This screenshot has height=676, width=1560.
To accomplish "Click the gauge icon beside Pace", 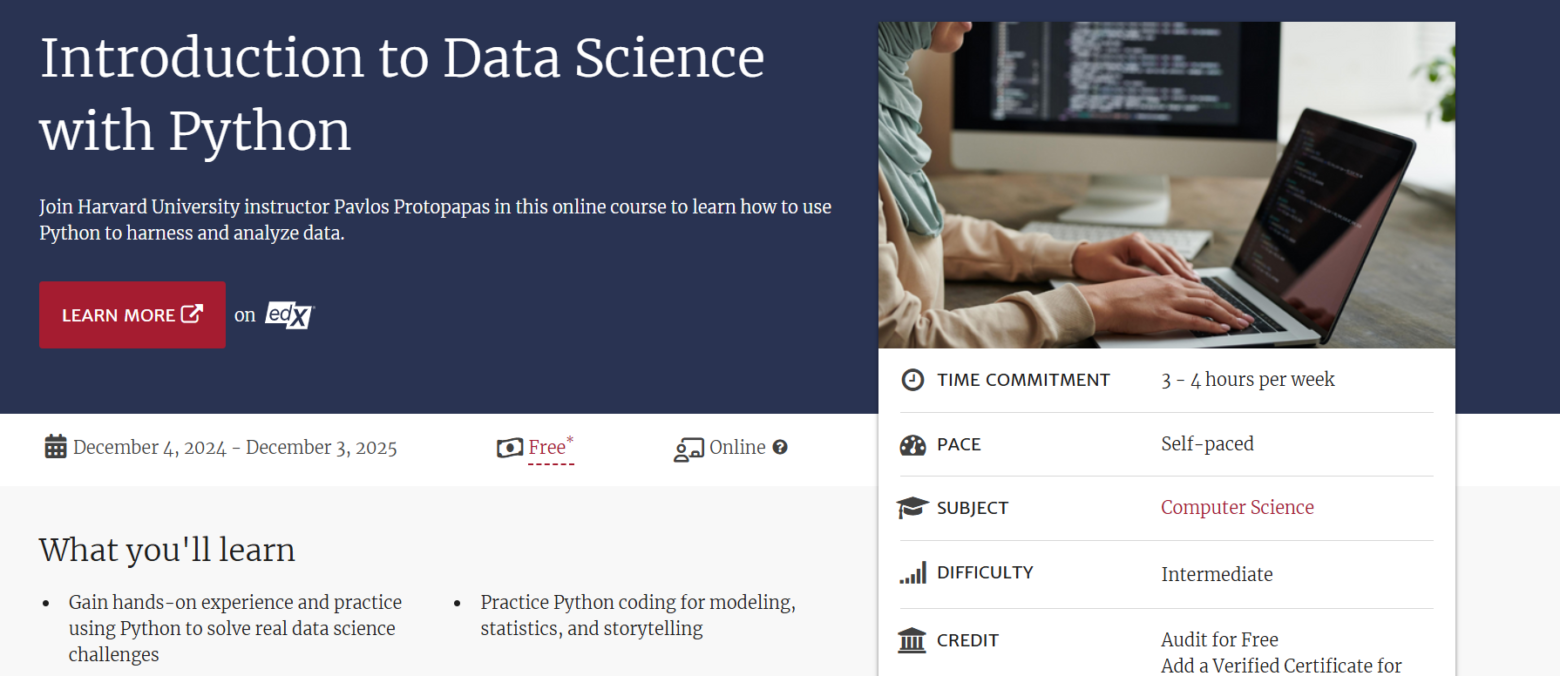I will [913, 445].
